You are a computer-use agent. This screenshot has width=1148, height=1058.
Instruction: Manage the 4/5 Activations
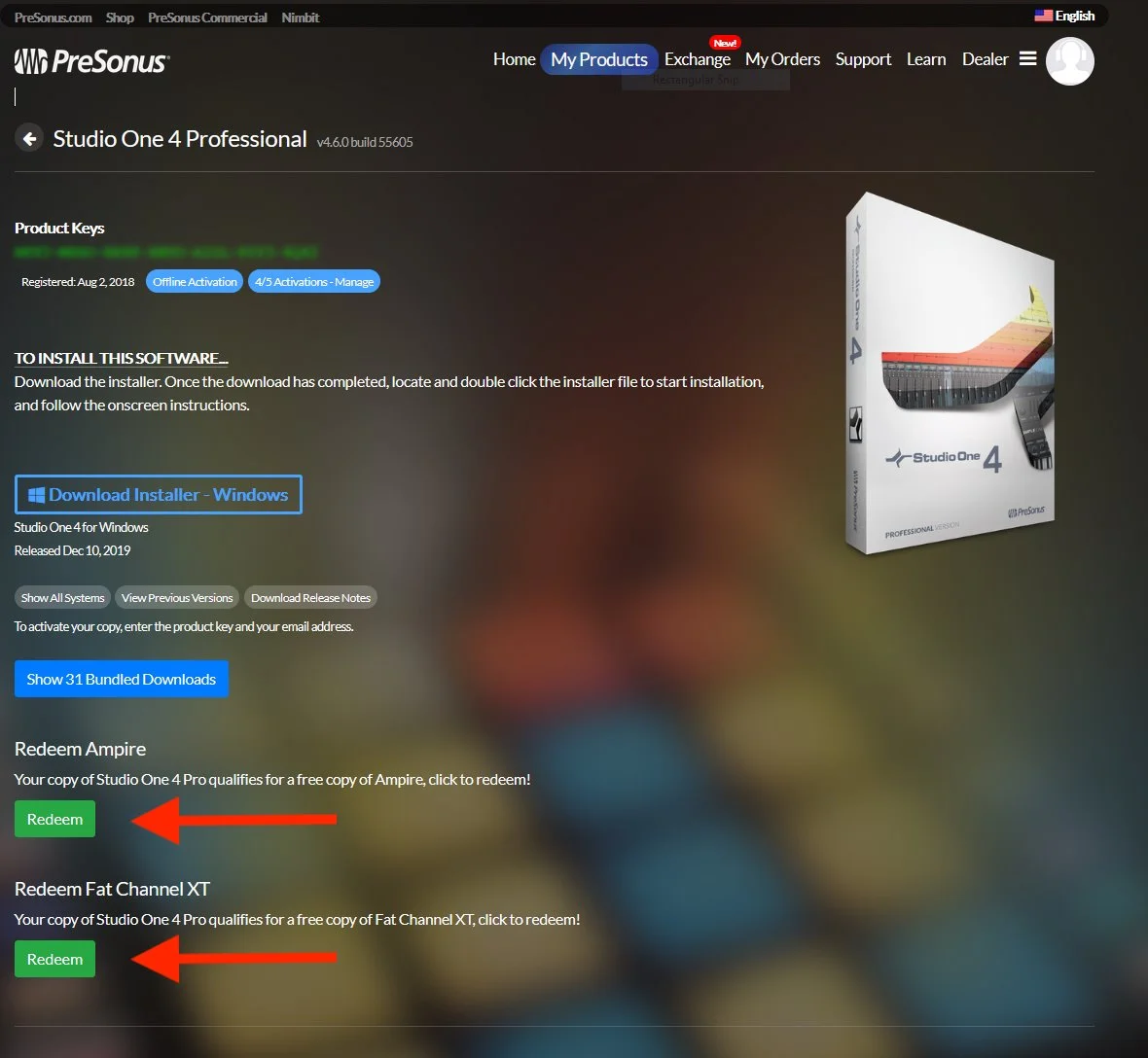point(314,282)
